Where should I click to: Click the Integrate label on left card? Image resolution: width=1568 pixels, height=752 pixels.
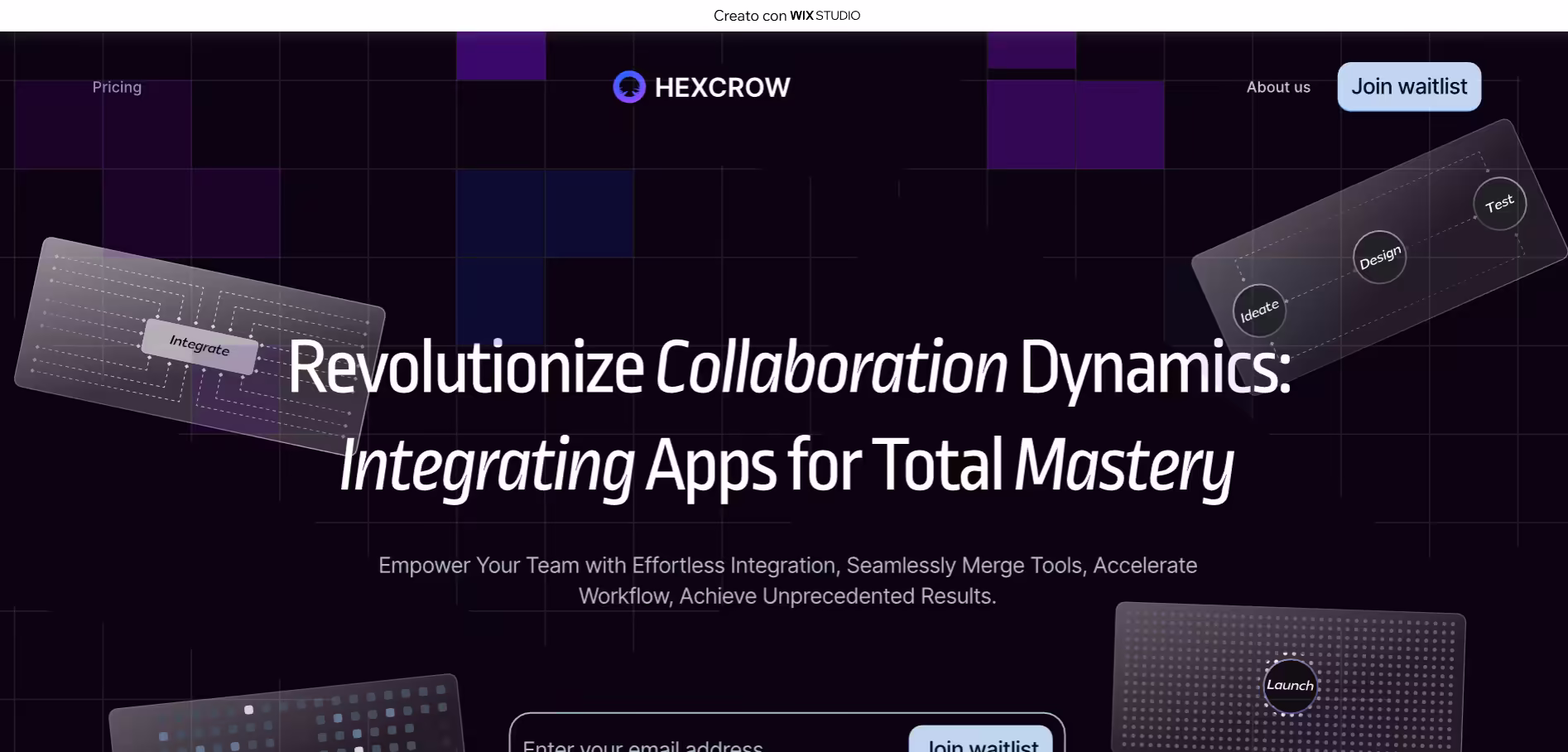coord(200,345)
